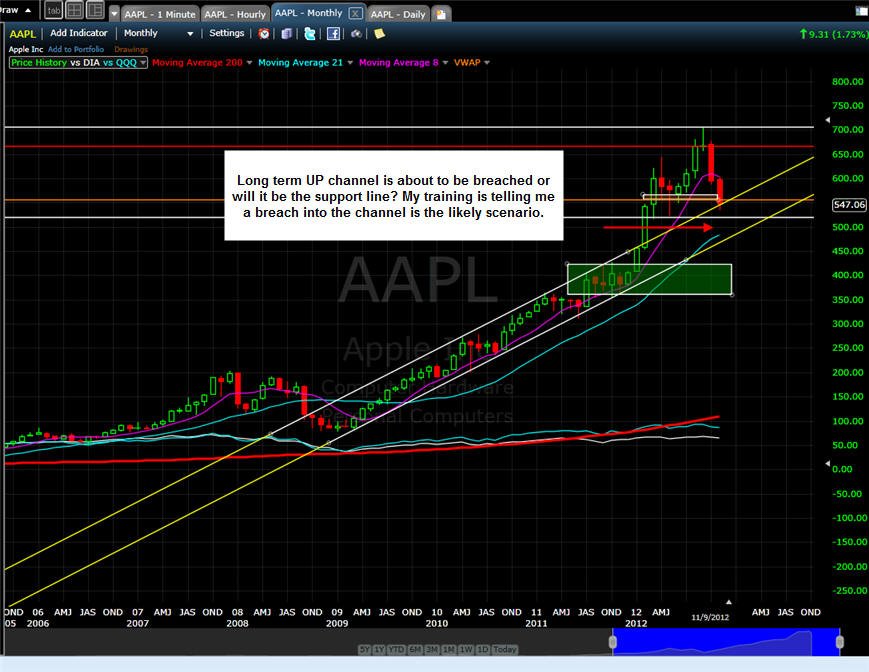Expand VWAP indicator options arrow
Image resolution: width=869 pixels, height=672 pixels.
click(487, 63)
